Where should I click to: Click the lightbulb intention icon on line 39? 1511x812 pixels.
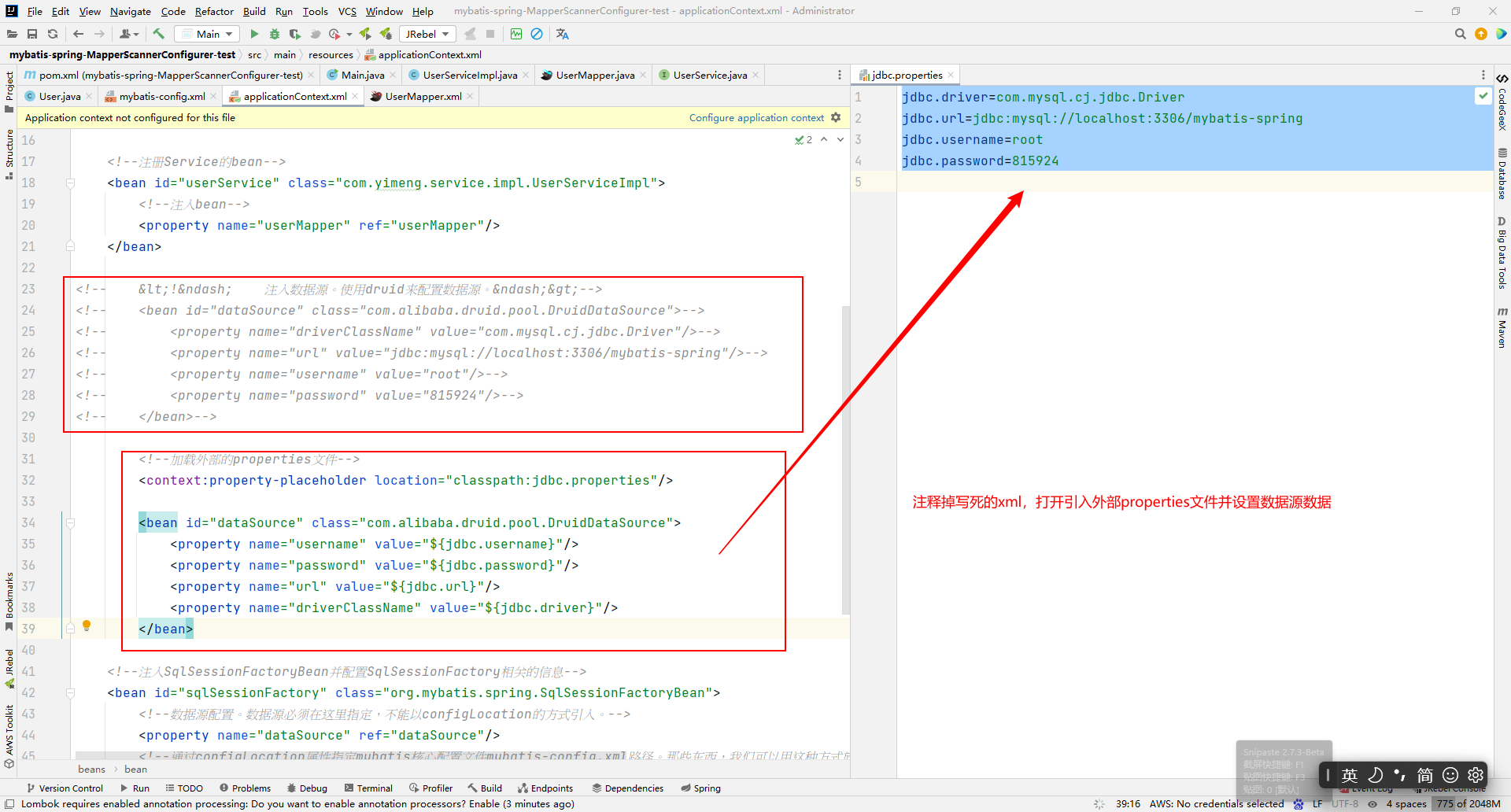click(87, 626)
